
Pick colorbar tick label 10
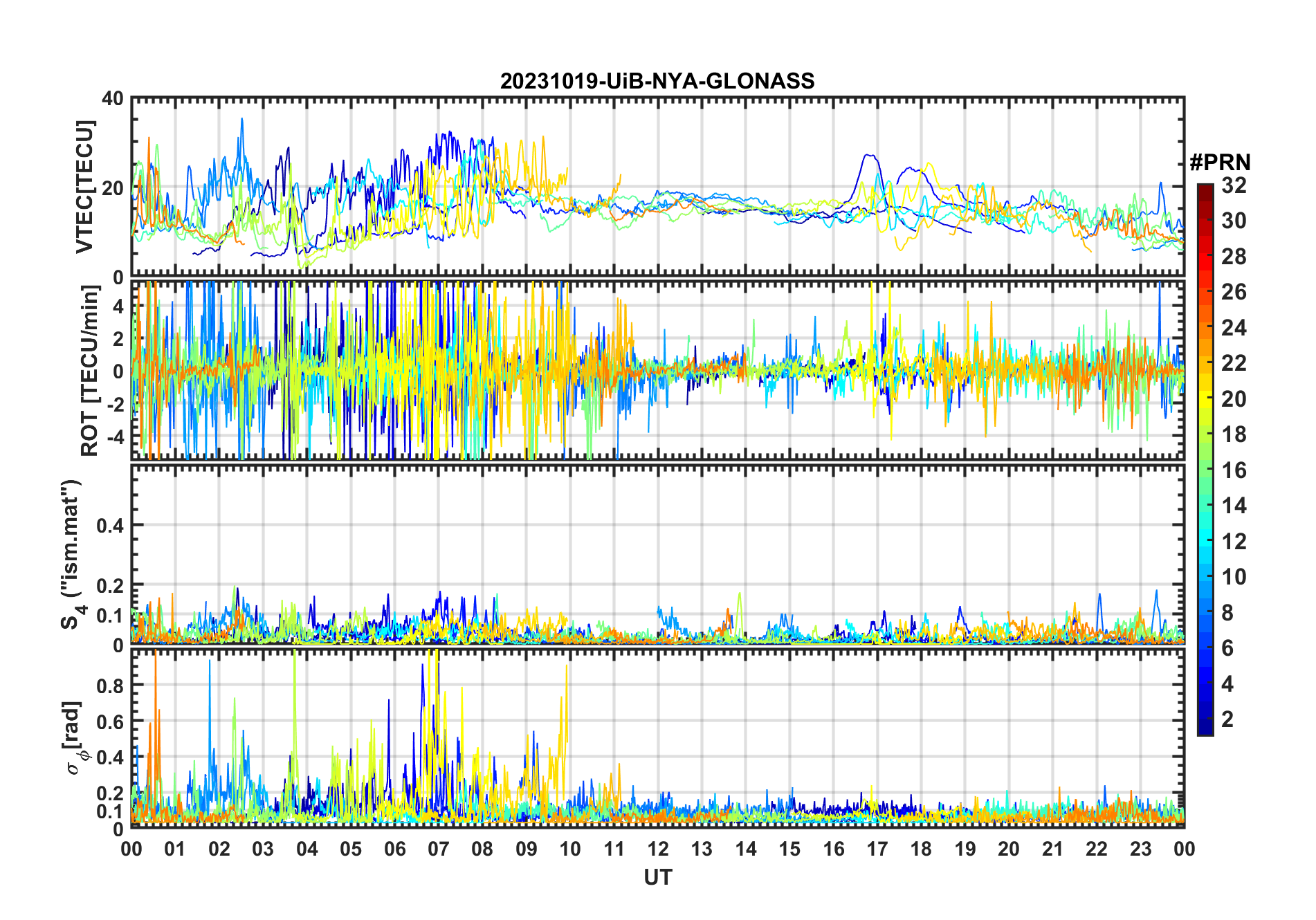pyautogui.click(x=1234, y=577)
